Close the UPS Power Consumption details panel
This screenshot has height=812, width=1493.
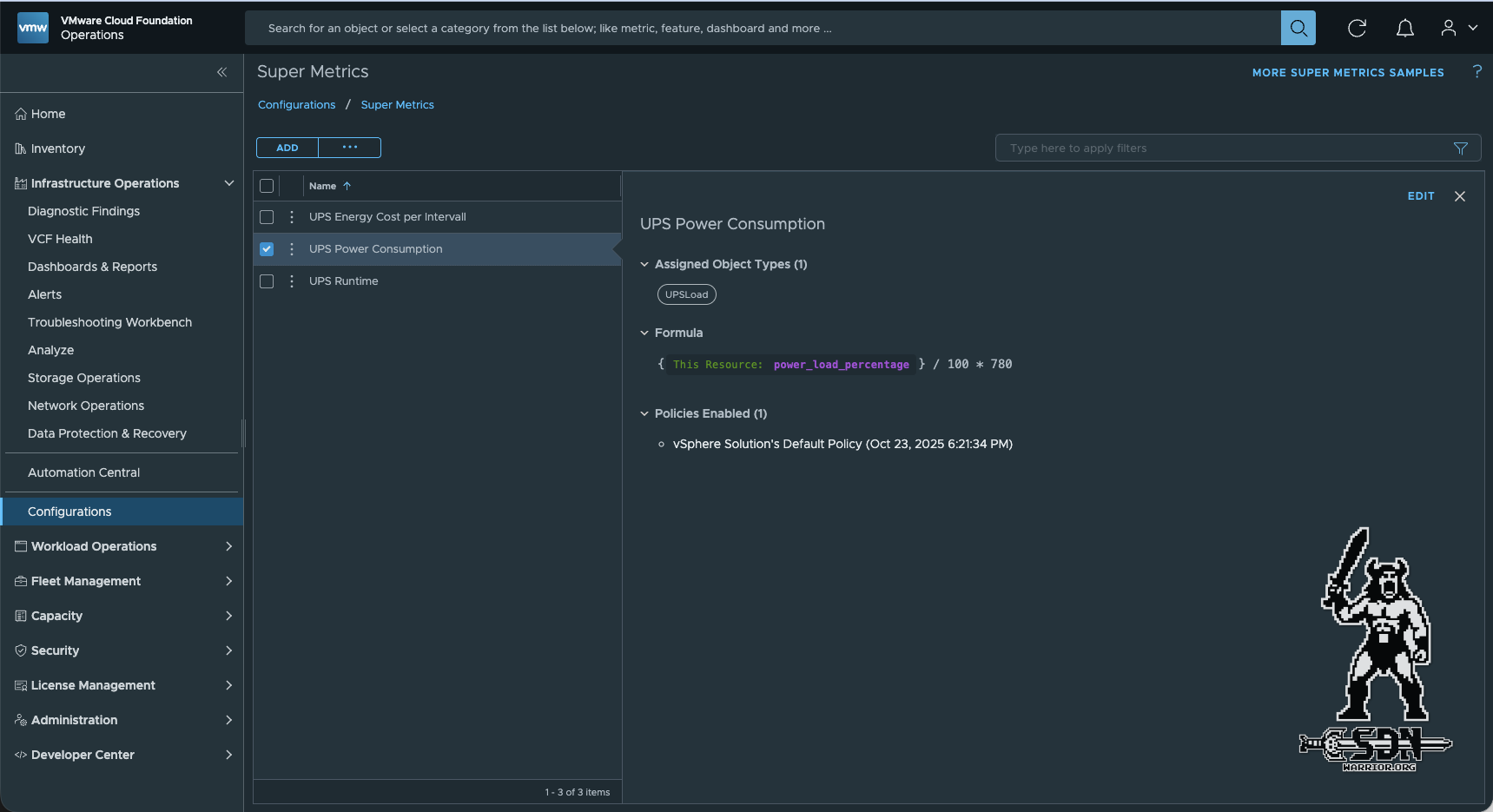tap(1459, 196)
